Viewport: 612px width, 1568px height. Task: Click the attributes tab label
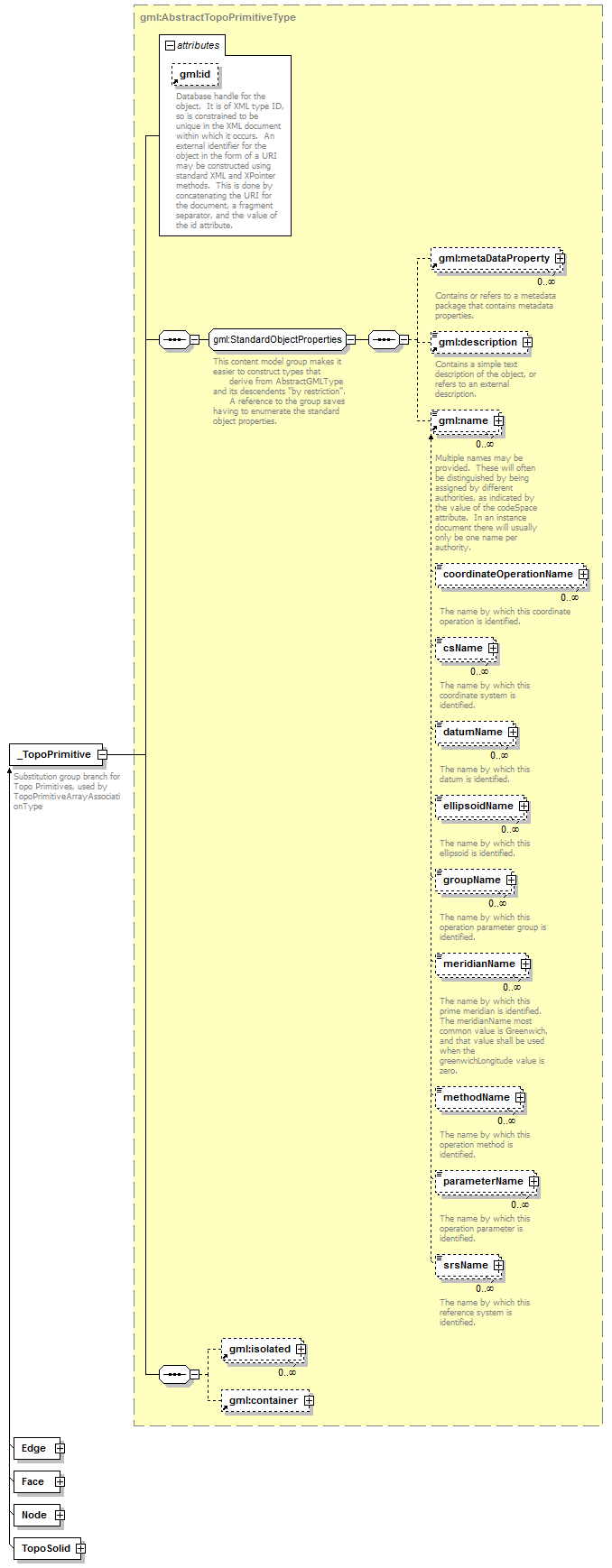click(x=198, y=45)
